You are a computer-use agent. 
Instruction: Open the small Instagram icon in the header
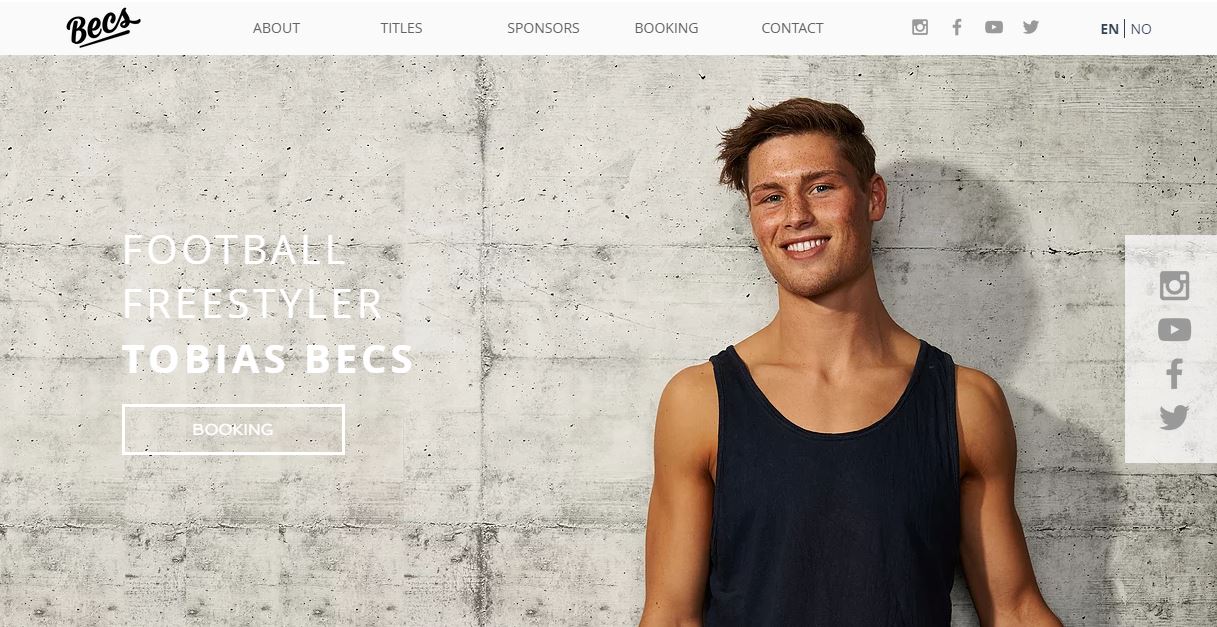pyautogui.click(x=920, y=27)
